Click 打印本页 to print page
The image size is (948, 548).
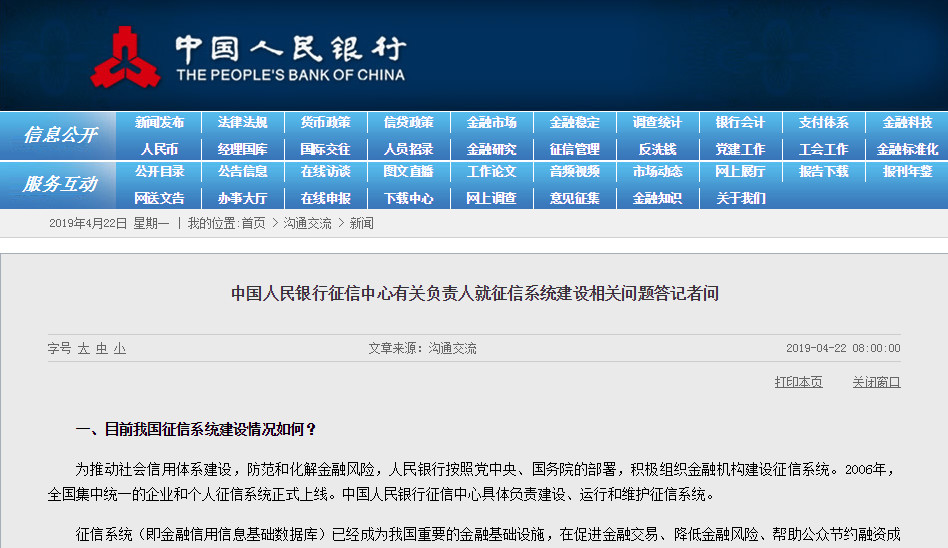point(799,382)
